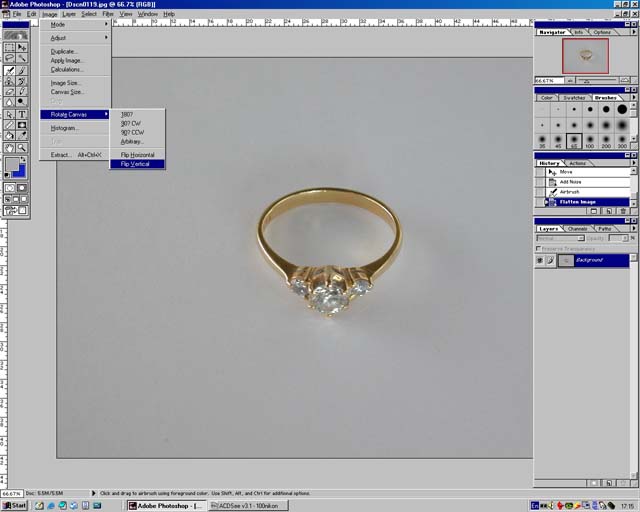Toggle Preserve Transparency checkbox

[x=538, y=249]
